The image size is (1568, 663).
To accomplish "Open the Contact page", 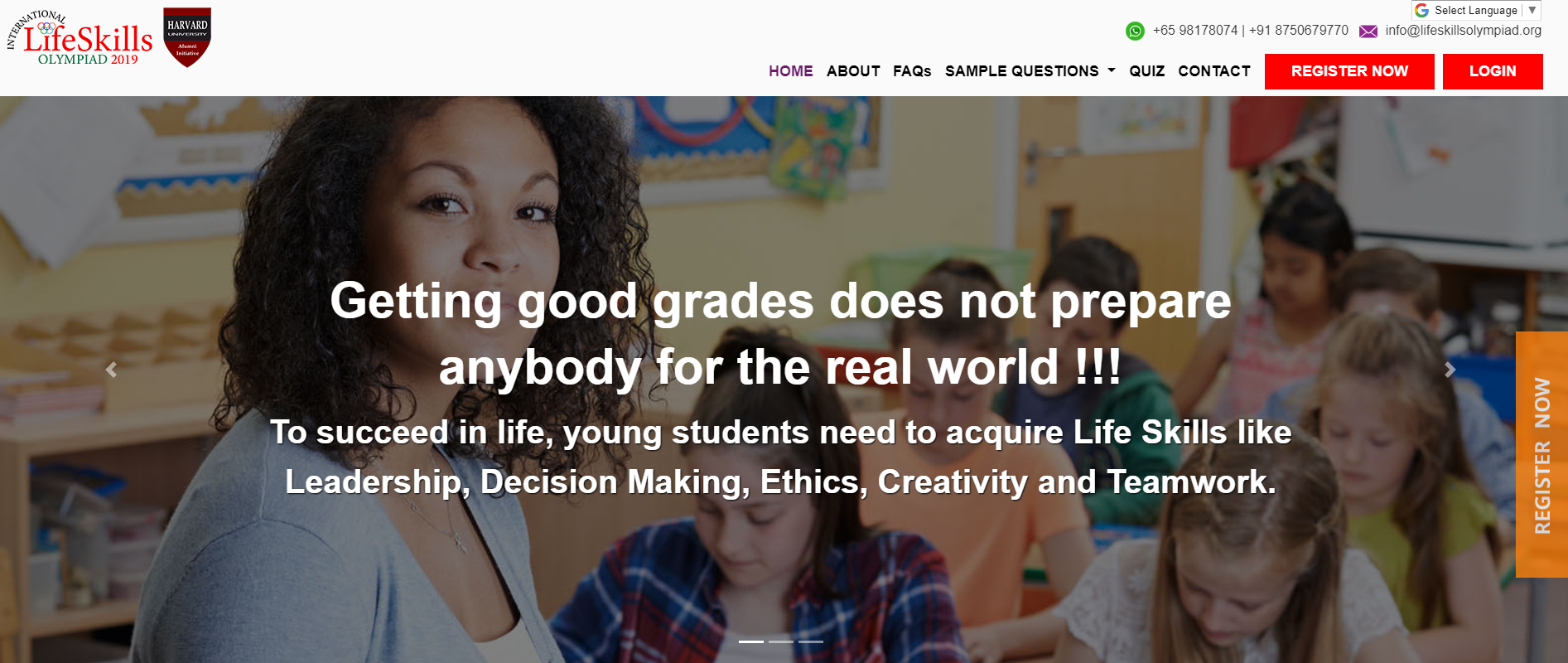I will (x=1213, y=71).
